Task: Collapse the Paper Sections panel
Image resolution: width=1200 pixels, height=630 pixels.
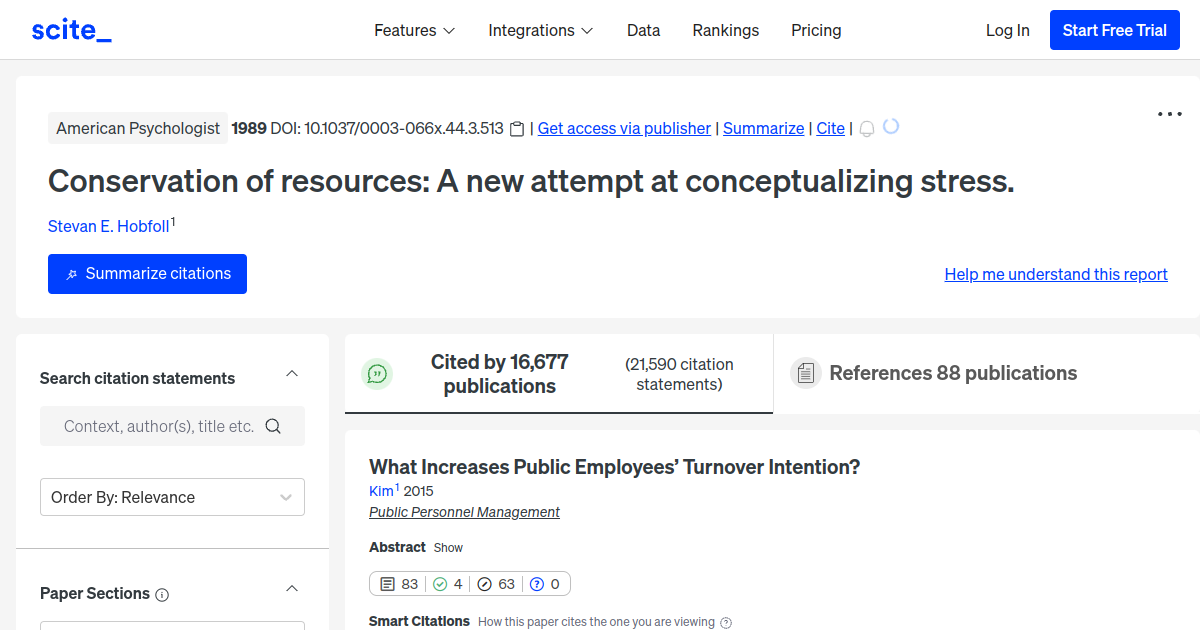Action: 292,589
